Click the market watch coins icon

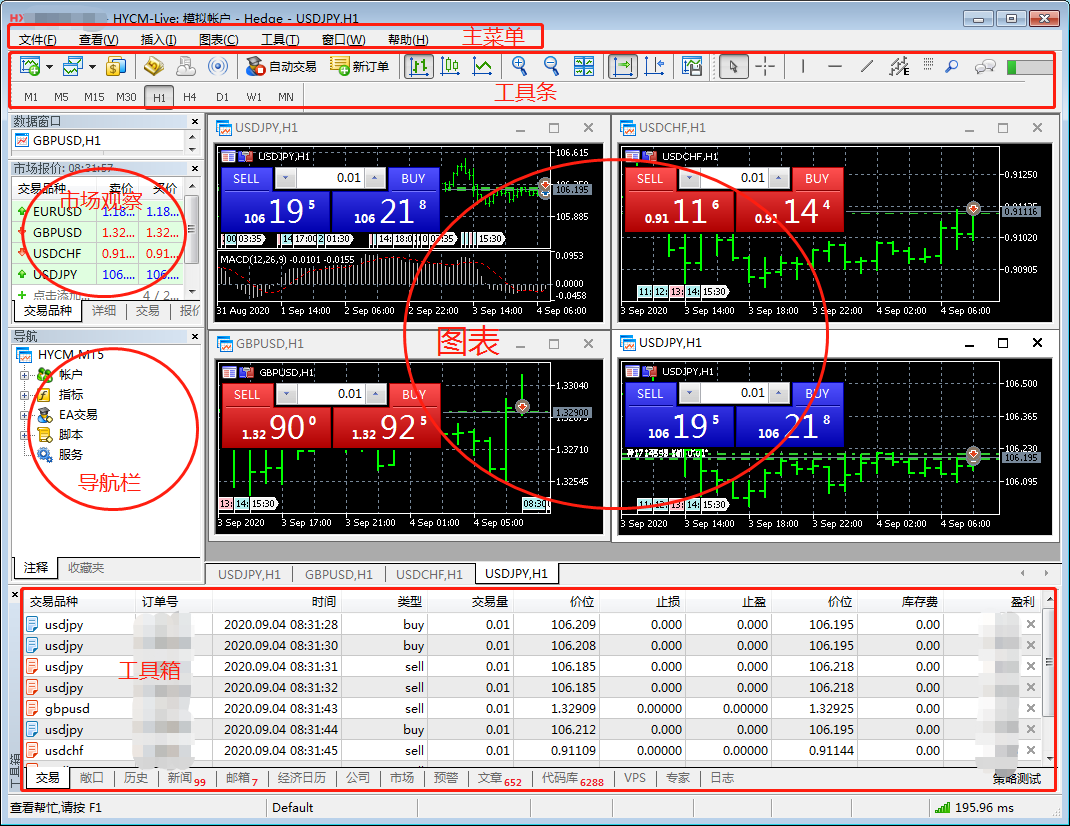coord(116,66)
